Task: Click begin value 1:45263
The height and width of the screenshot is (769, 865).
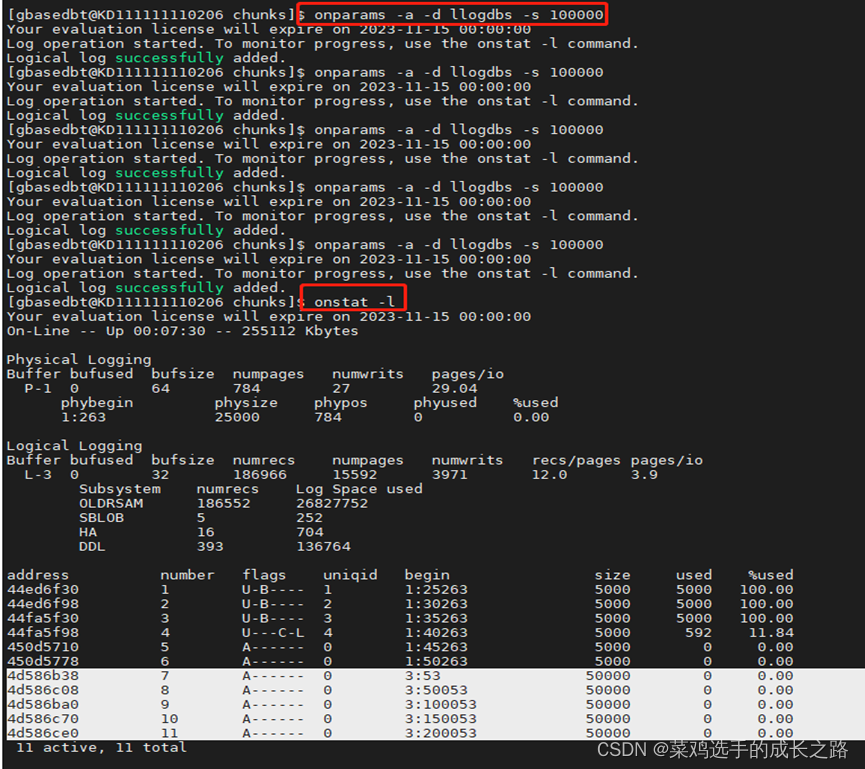Action: [x=436, y=647]
